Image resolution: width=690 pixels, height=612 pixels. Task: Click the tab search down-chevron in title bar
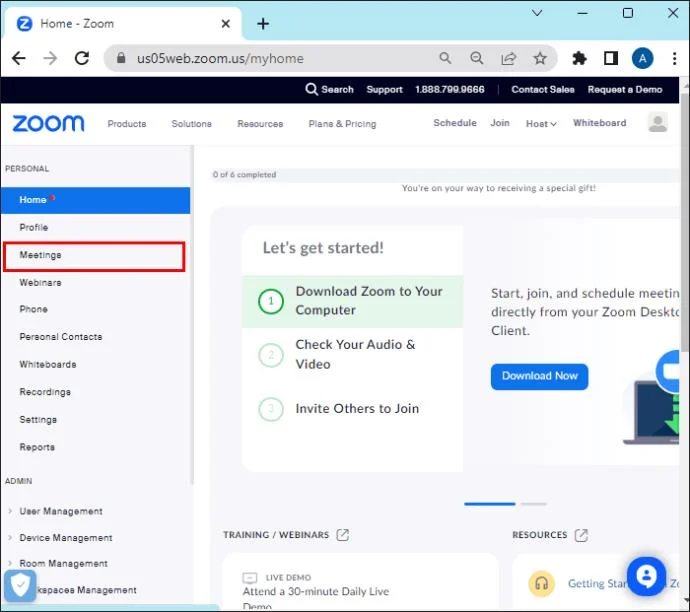click(537, 13)
